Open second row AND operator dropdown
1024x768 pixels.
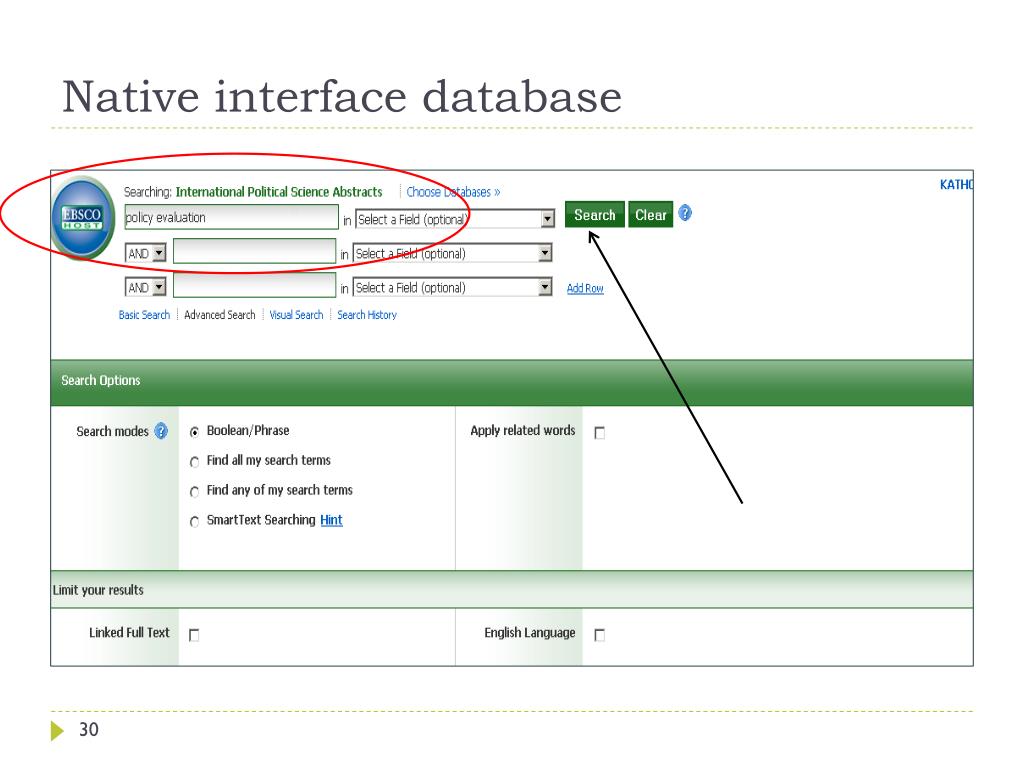click(x=146, y=253)
